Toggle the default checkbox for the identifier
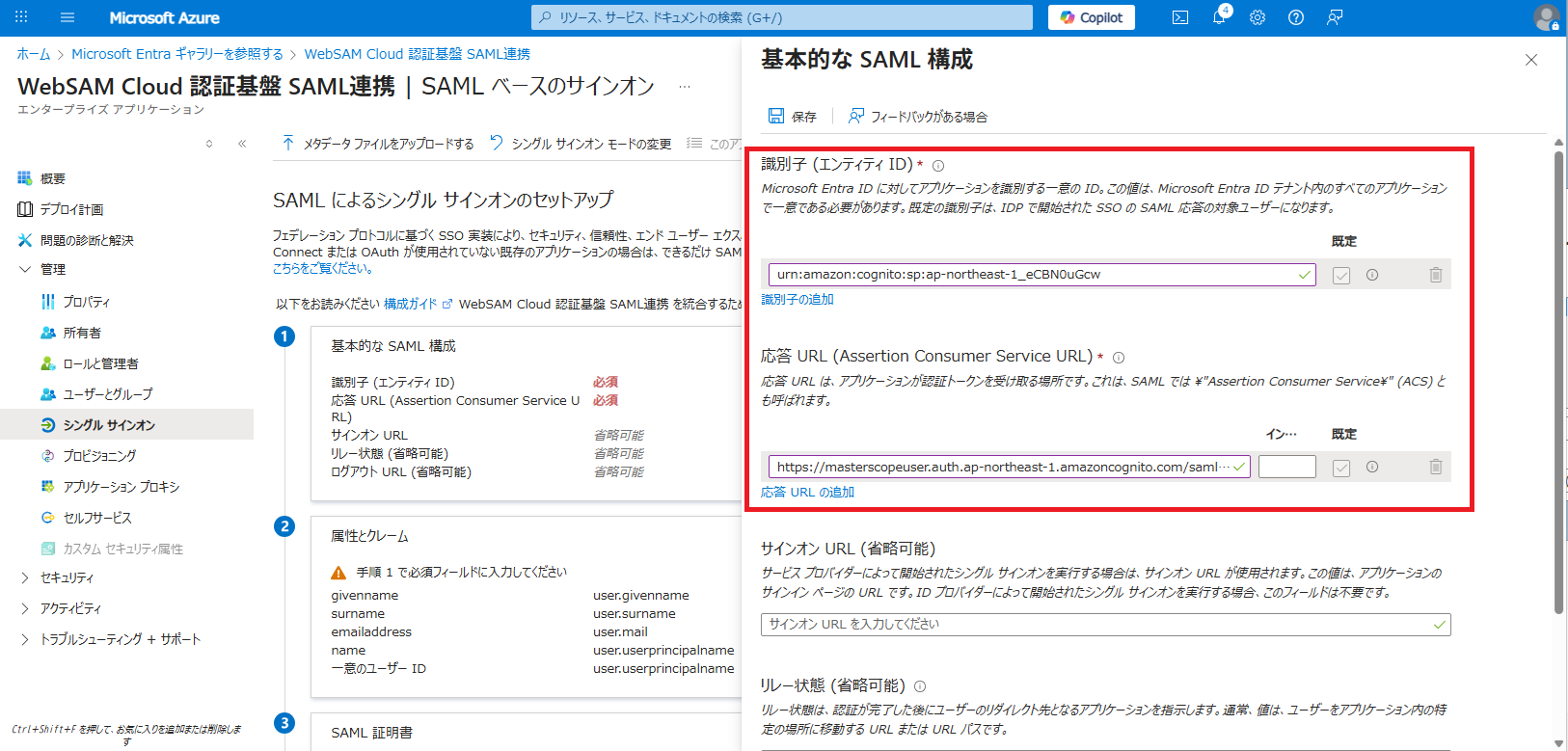The width and height of the screenshot is (1568, 751). pos(1341,276)
